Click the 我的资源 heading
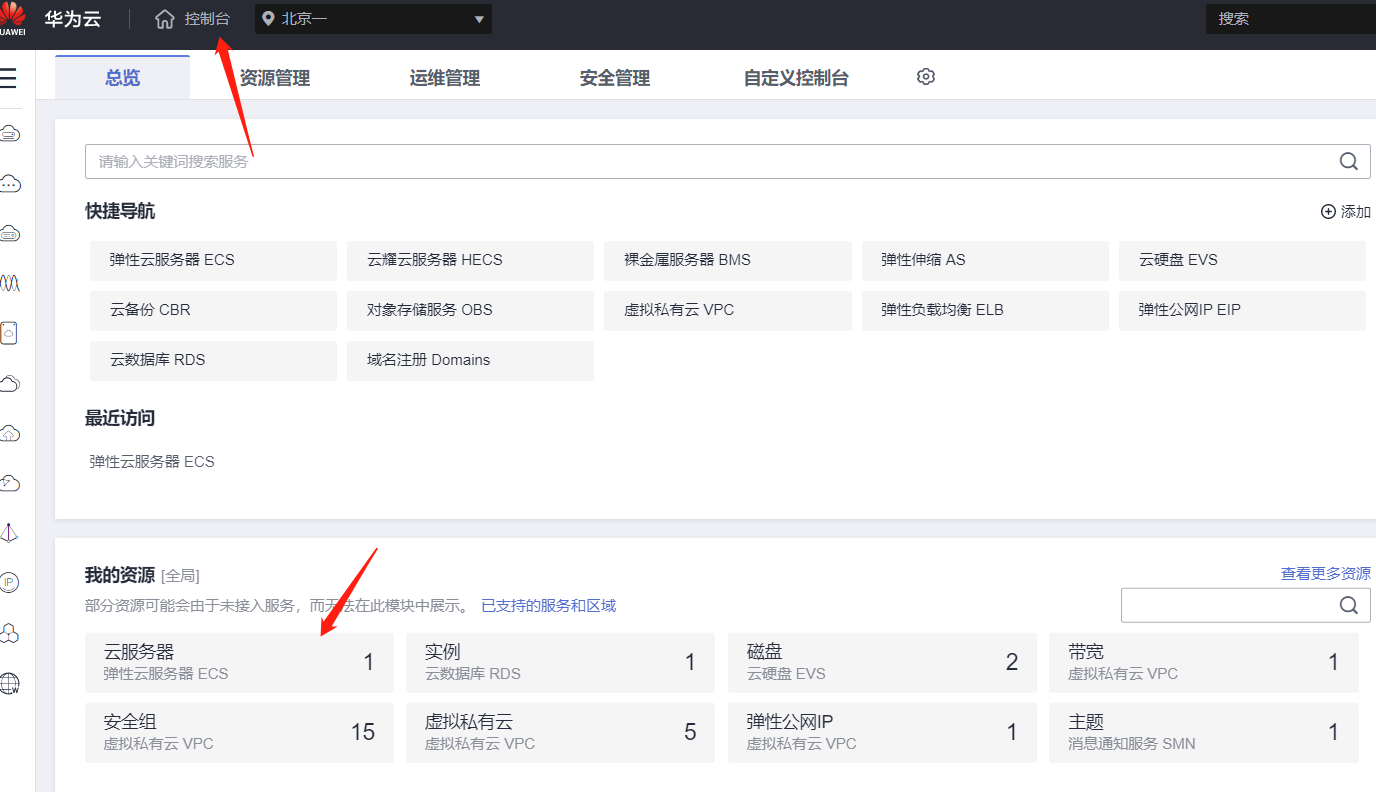 pos(120,575)
